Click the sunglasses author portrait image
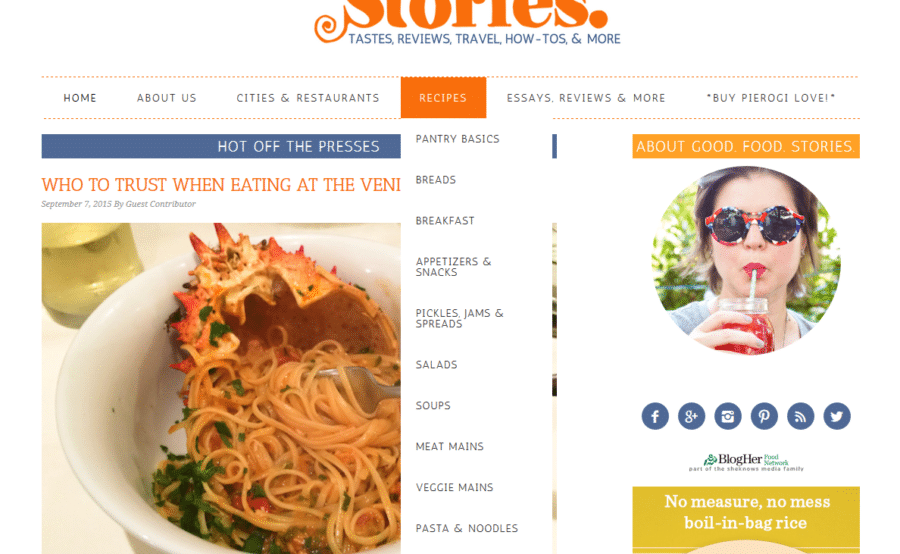The width and height of the screenshot is (900, 554). [746, 261]
